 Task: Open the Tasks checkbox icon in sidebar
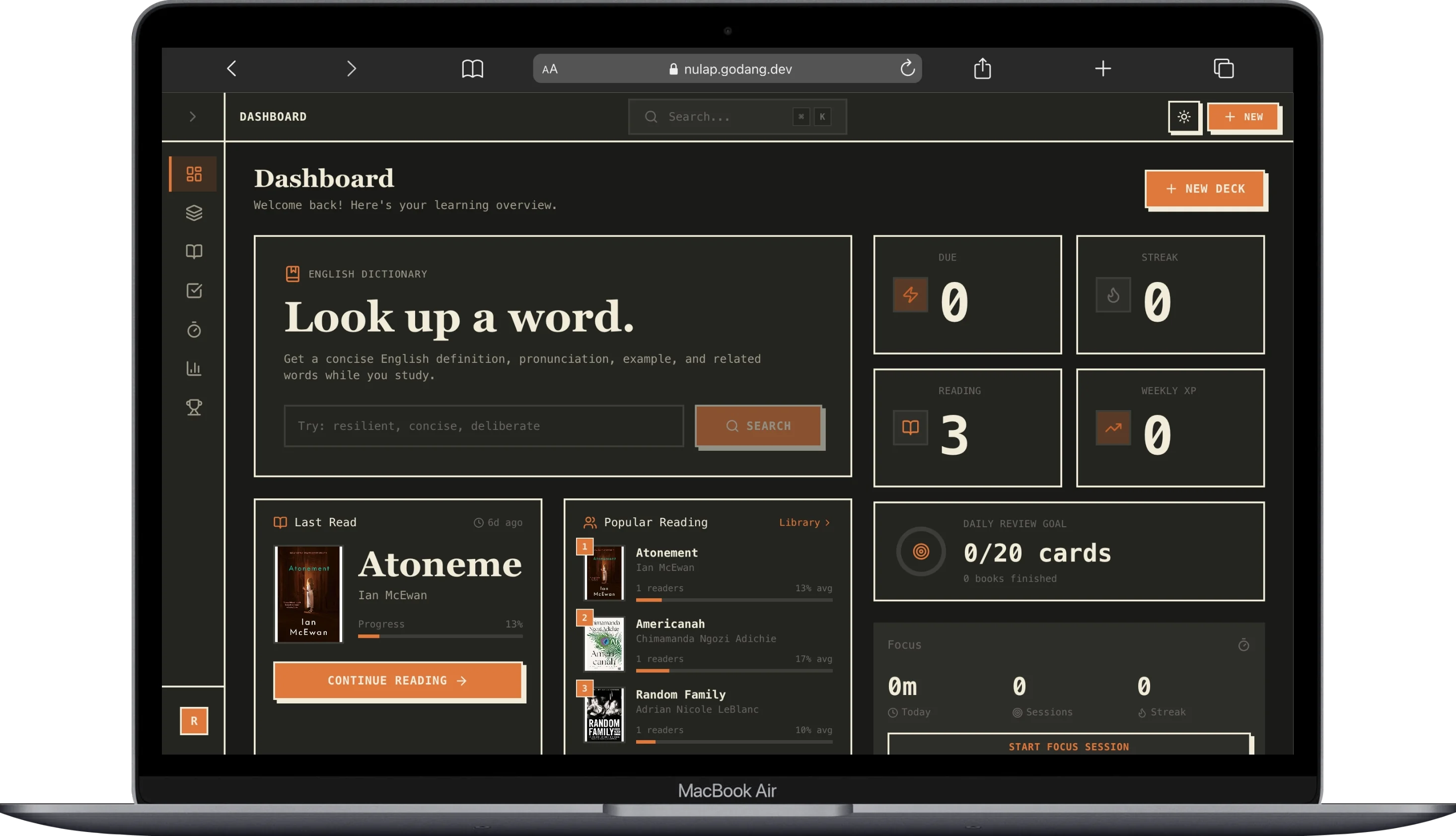coord(194,290)
